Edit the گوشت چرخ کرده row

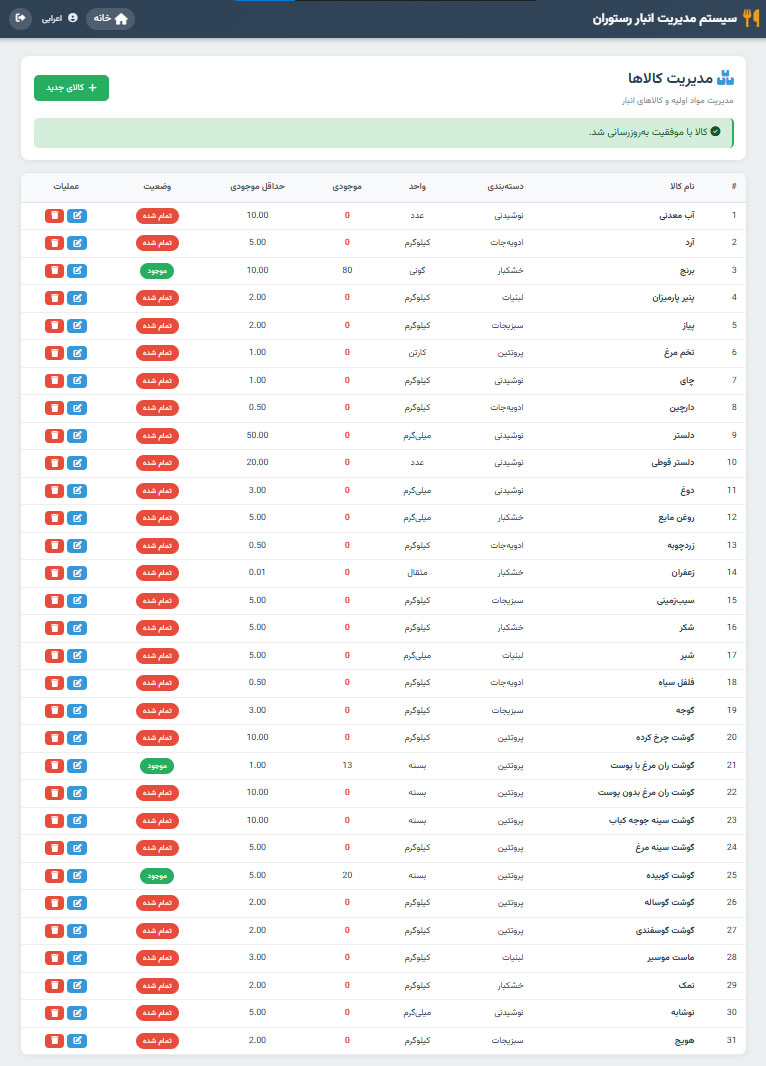pos(77,738)
